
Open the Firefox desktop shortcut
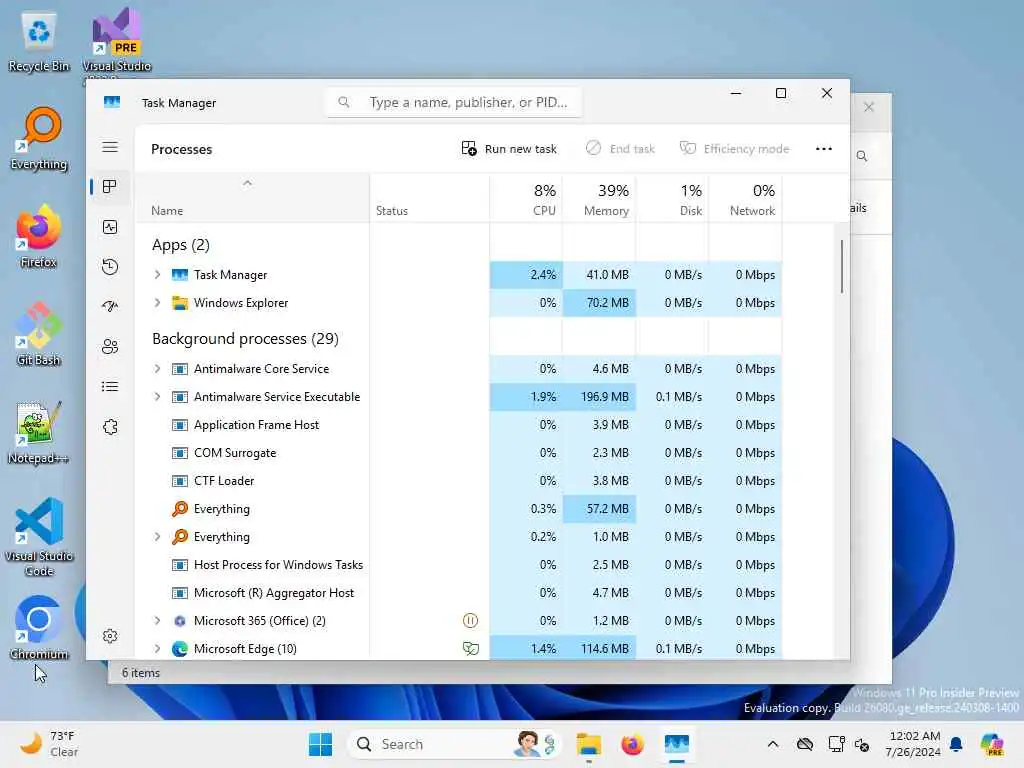[x=39, y=236]
